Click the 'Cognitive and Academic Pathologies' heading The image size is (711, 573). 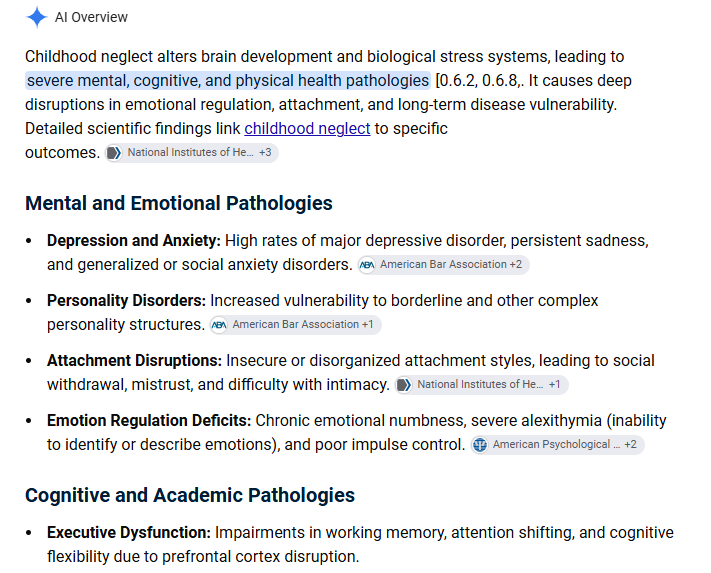190,495
